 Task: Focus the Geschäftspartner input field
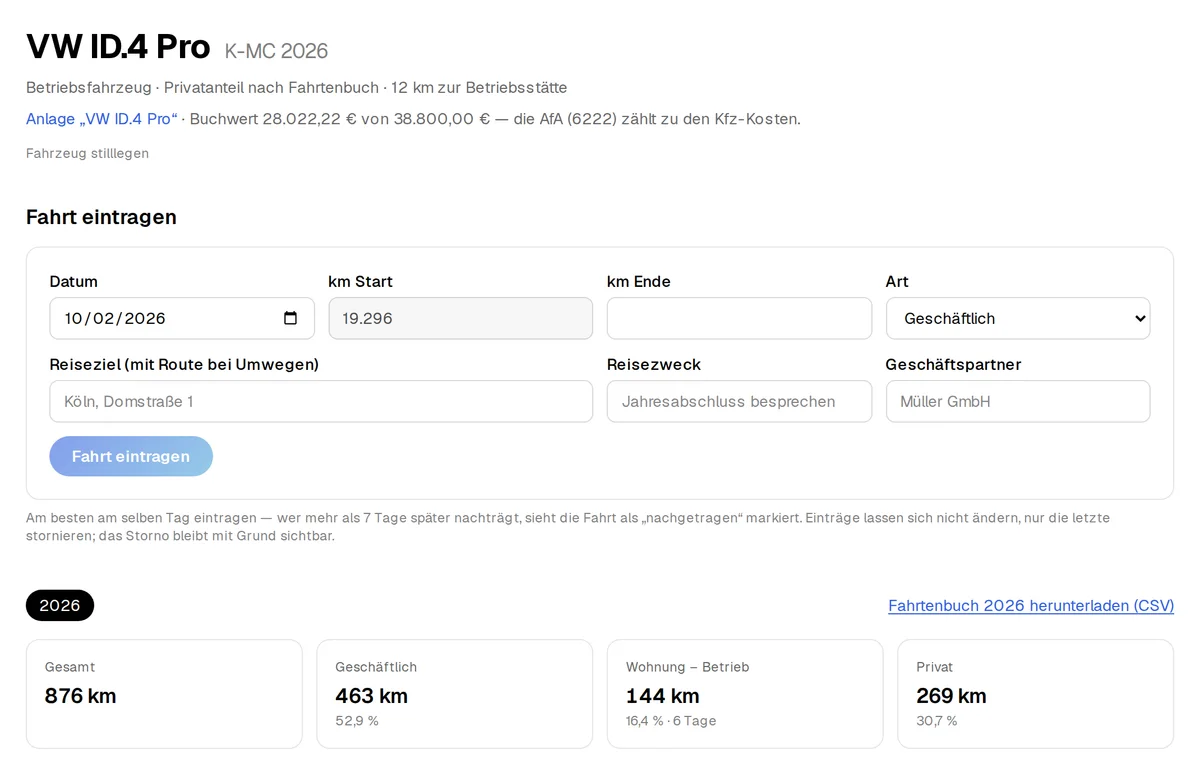tap(1018, 401)
